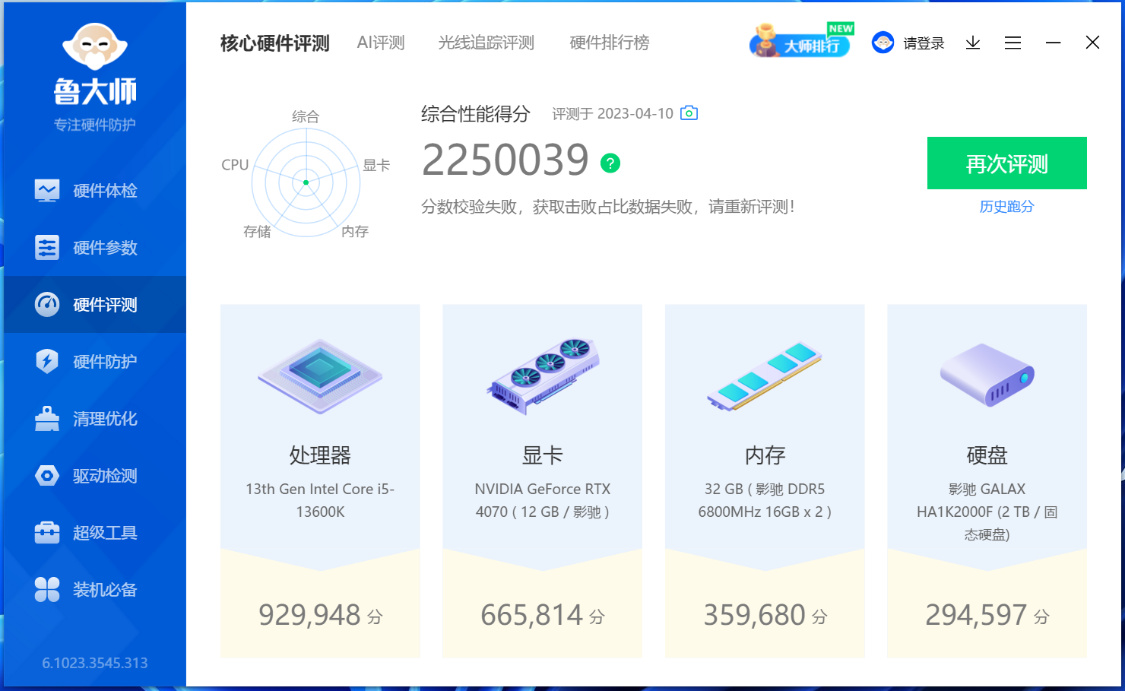Image resolution: width=1125 pixels, height=691 pixels.
Task: Click the 评测于 2023-04-10 date text
Action: tap(613, 113)
